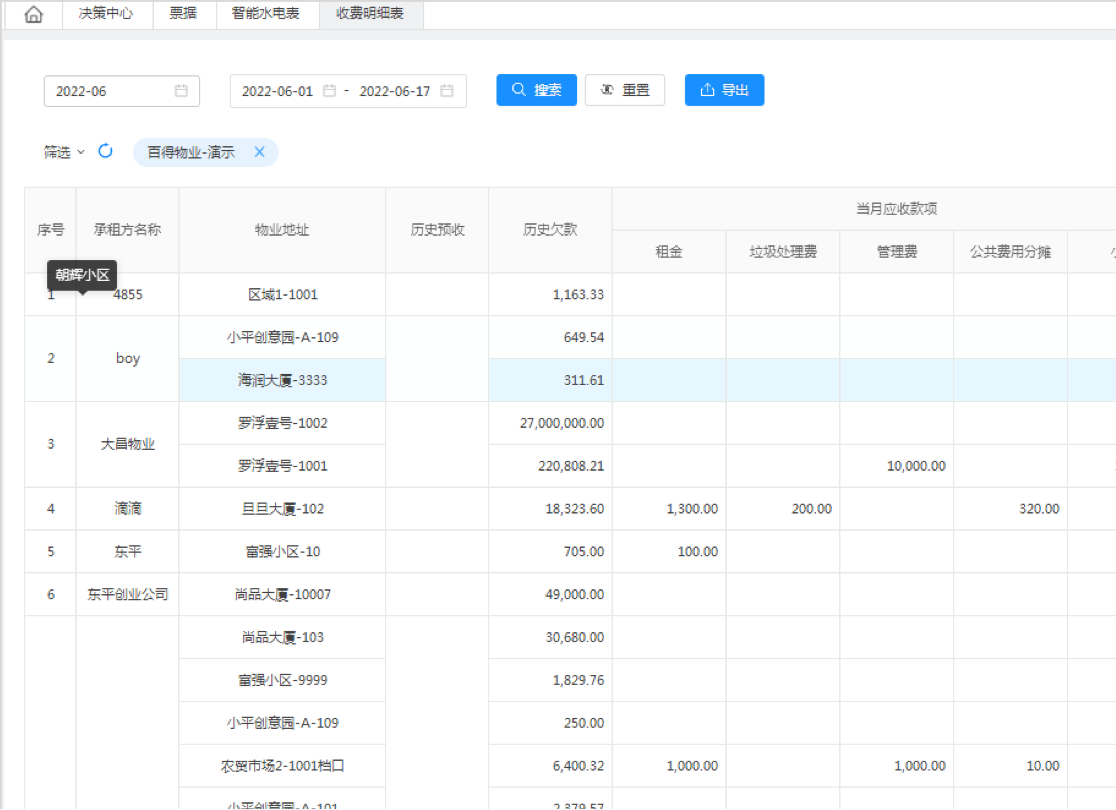1116x810 pixels.
Task: Click the 200.00 garbage fee value
Action: pyautogui.click(x=811, y=508)
